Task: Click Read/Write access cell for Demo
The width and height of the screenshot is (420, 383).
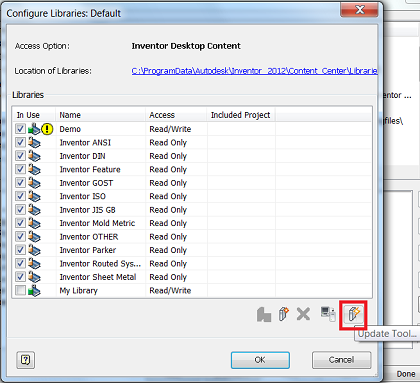Action: click(170, 129)
